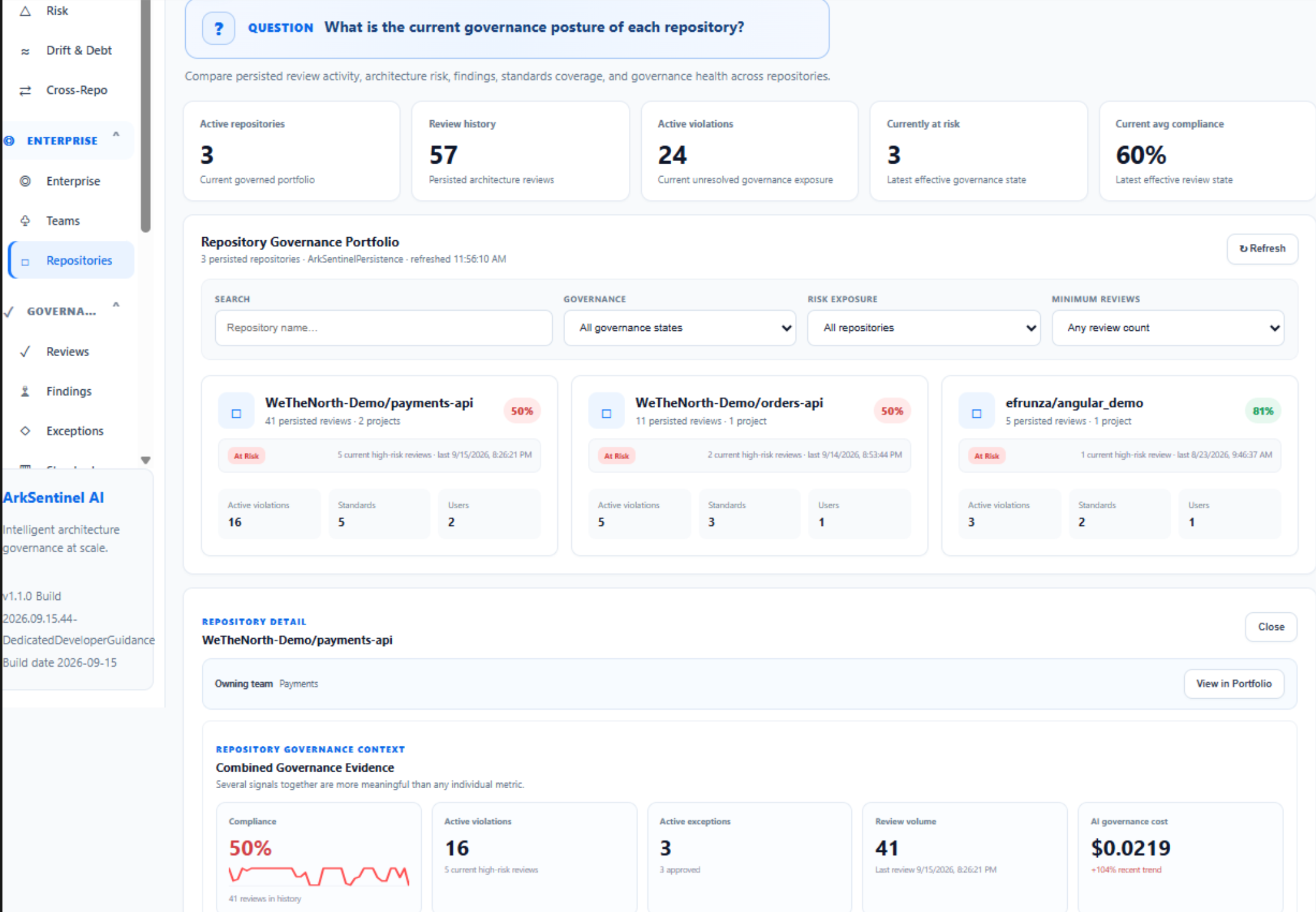
Task: Click the Repository name search field
Action: pyautogui.click(x=383, y=328)
